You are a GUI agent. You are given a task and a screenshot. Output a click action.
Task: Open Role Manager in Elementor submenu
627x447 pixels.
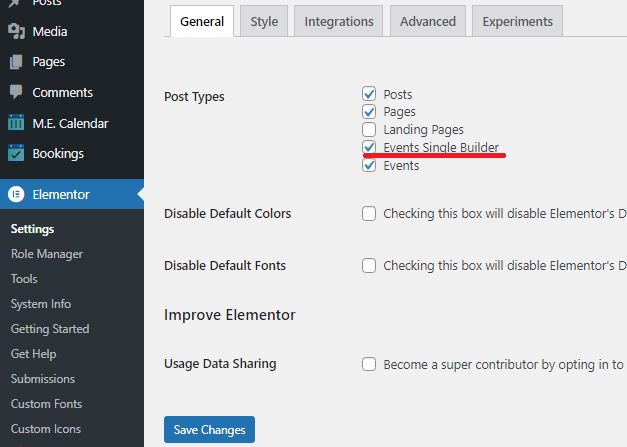tap(47, 254)
